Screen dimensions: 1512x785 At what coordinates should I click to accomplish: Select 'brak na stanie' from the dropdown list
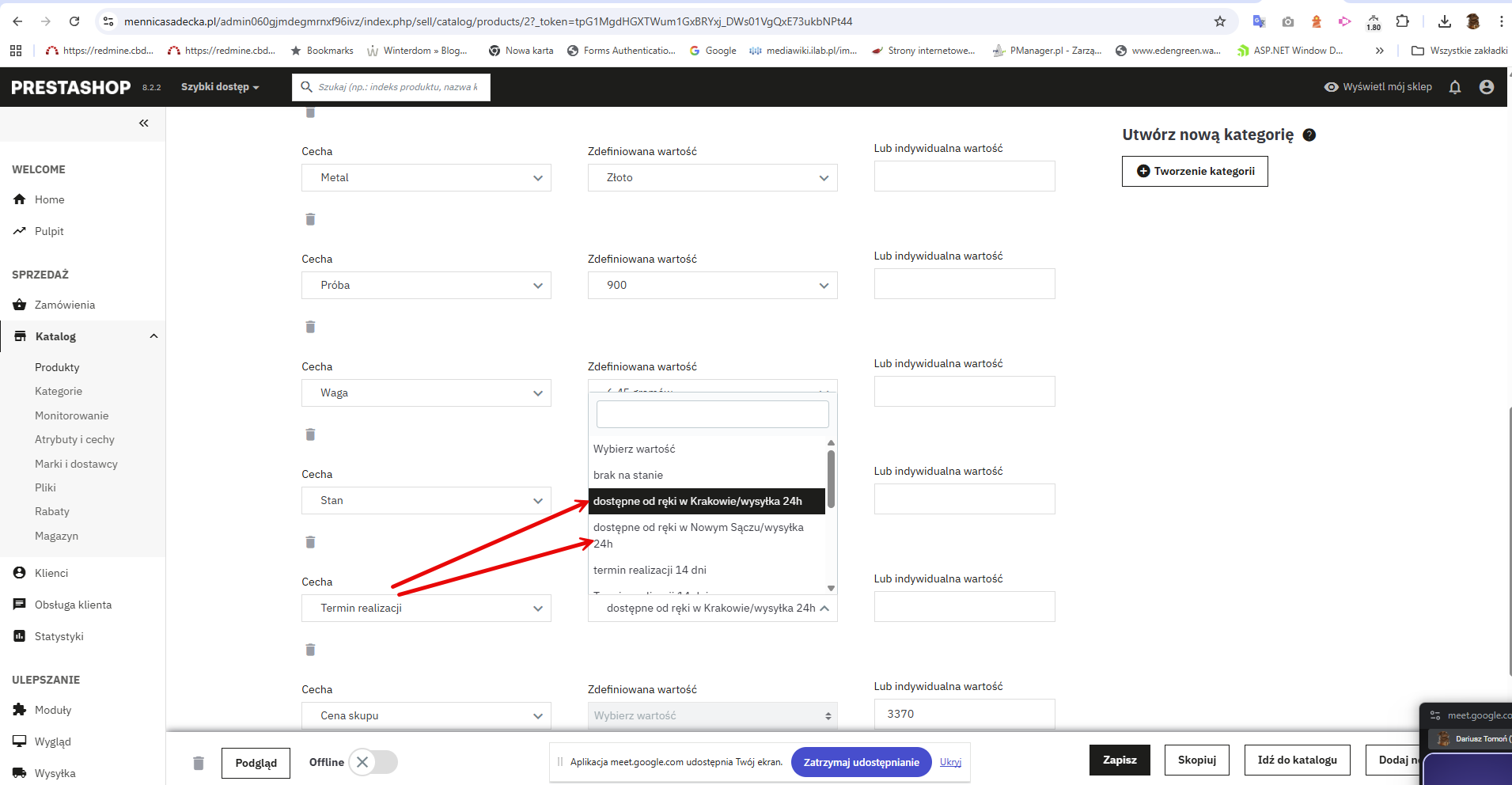[x=628, y=475]
